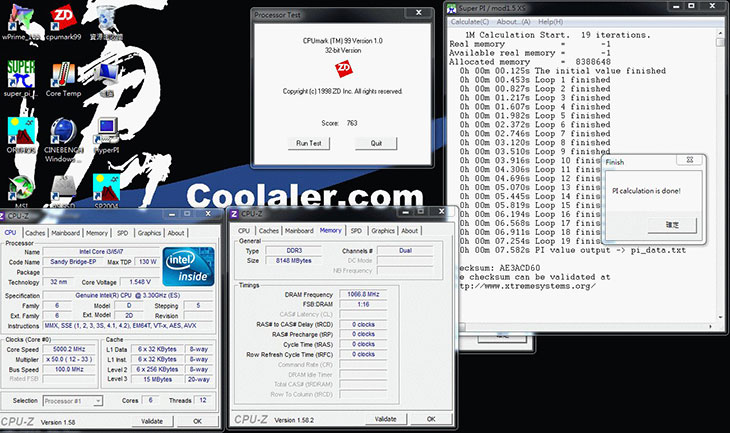This screenshot has width=730, height=433.
Task: Click the Size 8148 MBytes field
Action: click(x=293, y=261)
